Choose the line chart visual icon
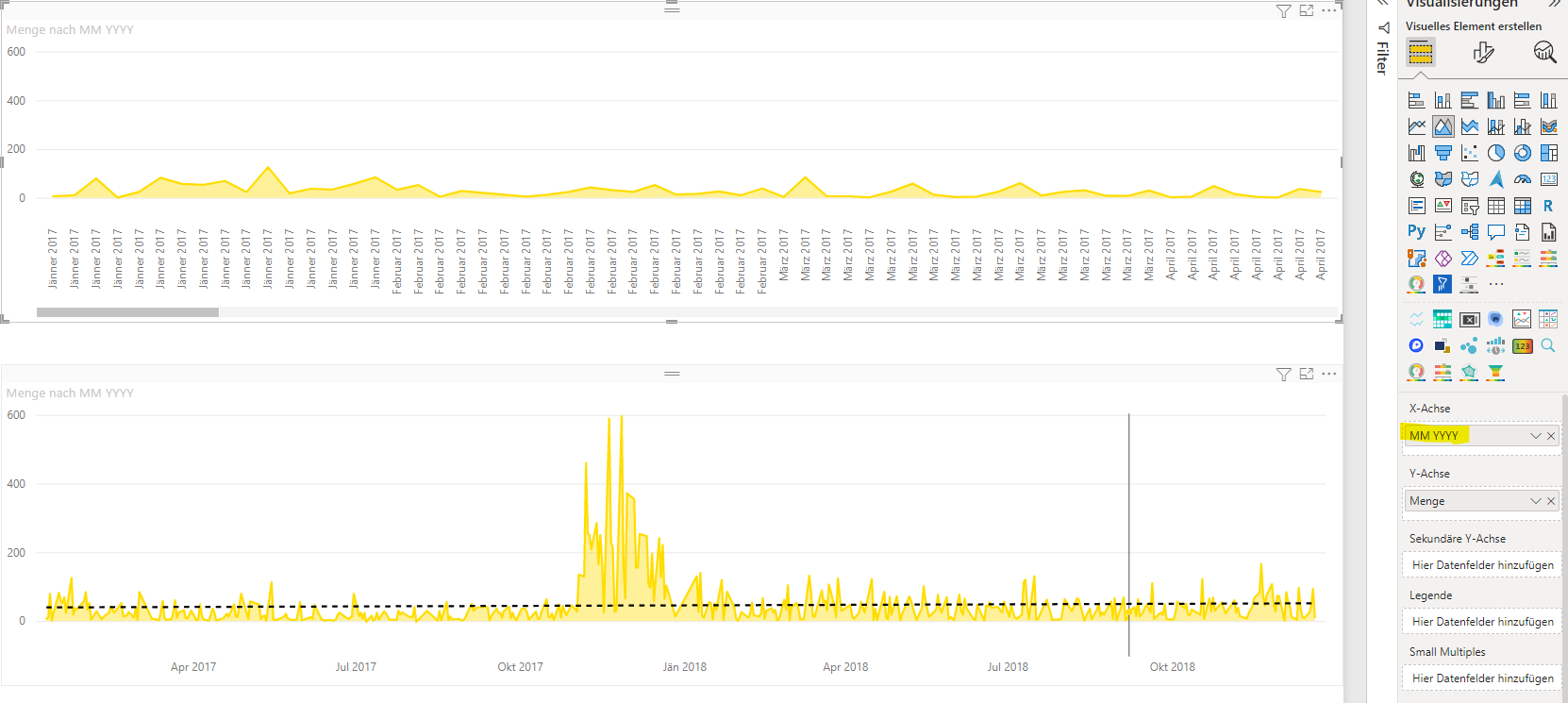The image size is (1568, 703). pyautogui.click(x=1417, y=126)
